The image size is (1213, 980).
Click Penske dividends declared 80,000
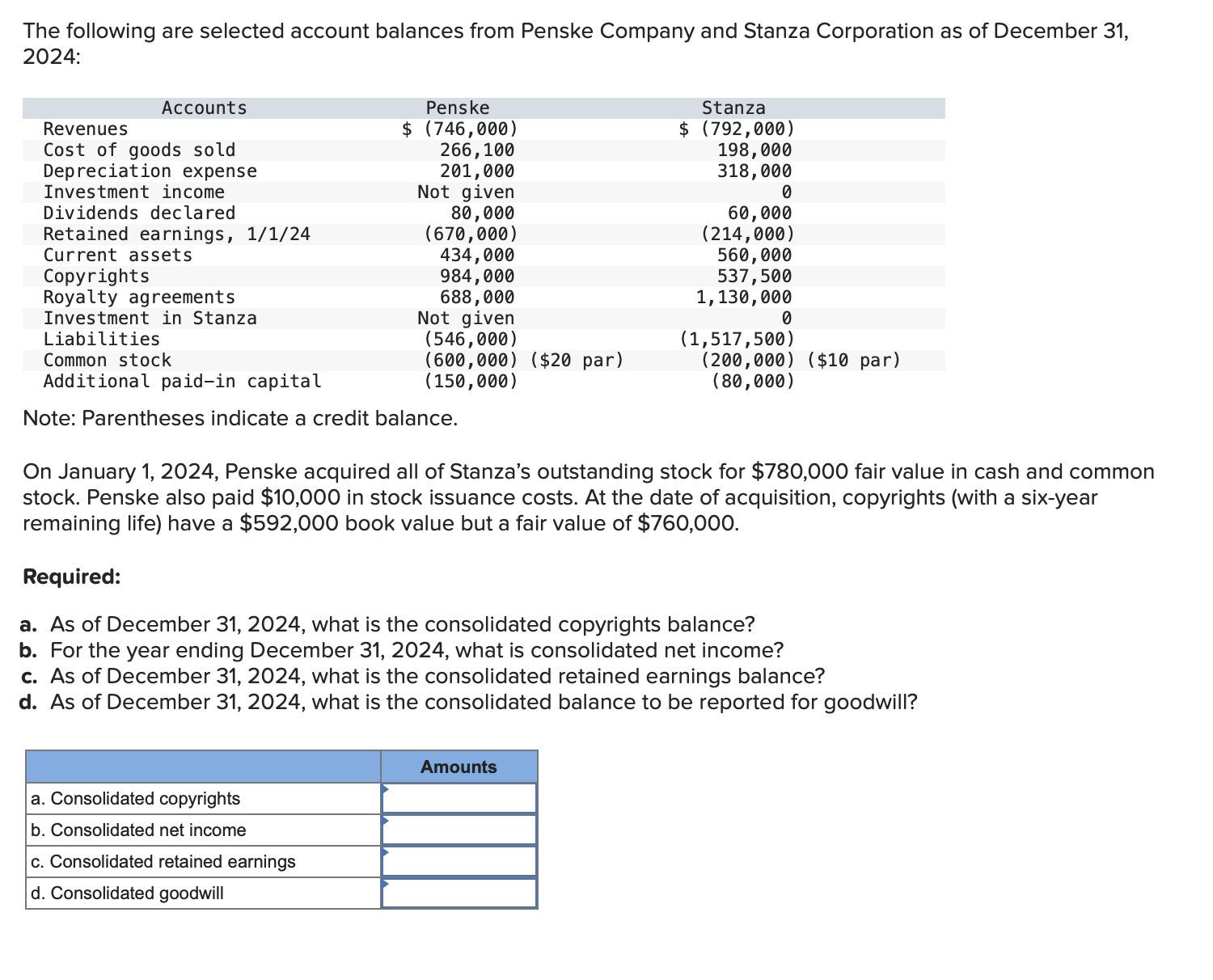(x=483, y=213)
